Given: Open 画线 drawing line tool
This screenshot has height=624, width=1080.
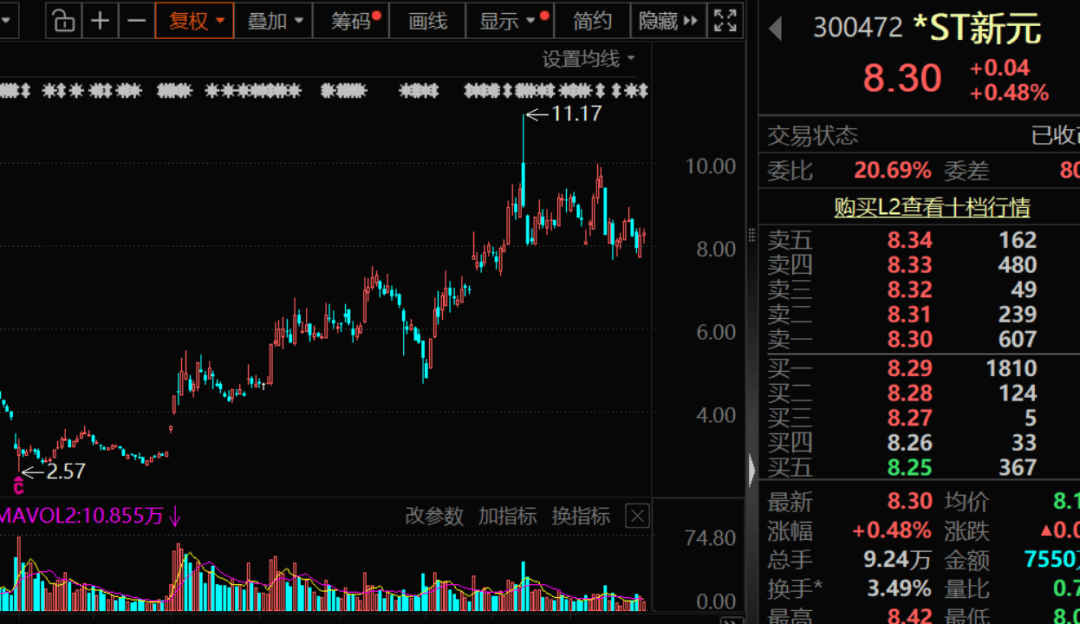Looking at the screenshot, I should 426,20.
